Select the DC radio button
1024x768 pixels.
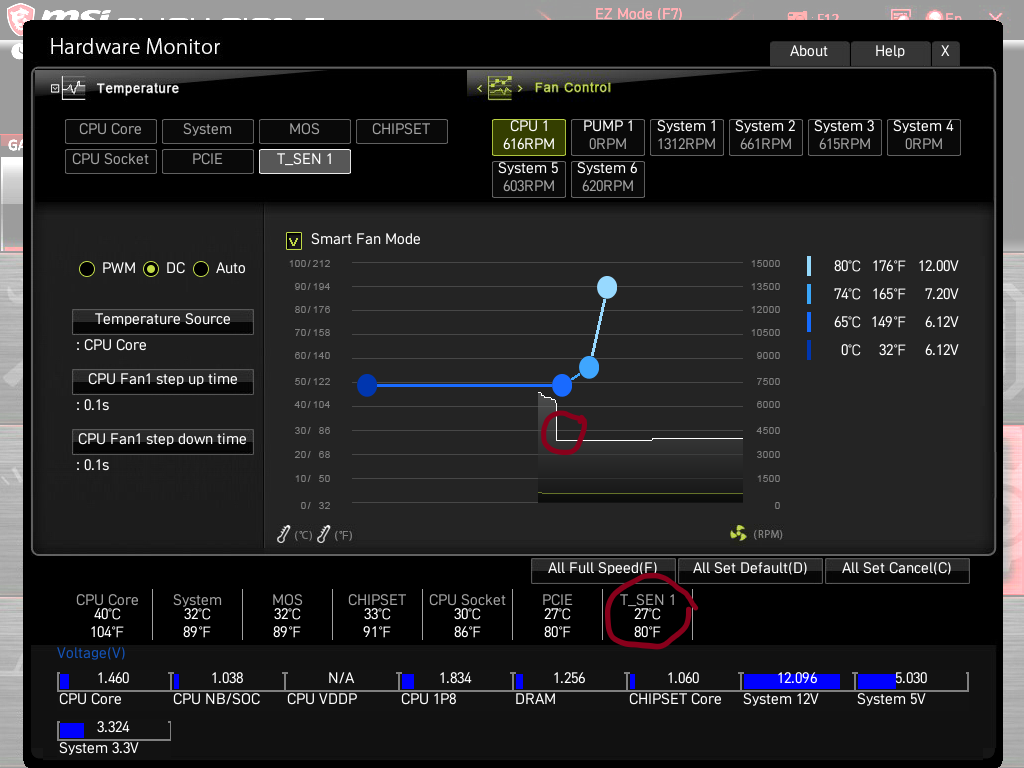point(151,268)
